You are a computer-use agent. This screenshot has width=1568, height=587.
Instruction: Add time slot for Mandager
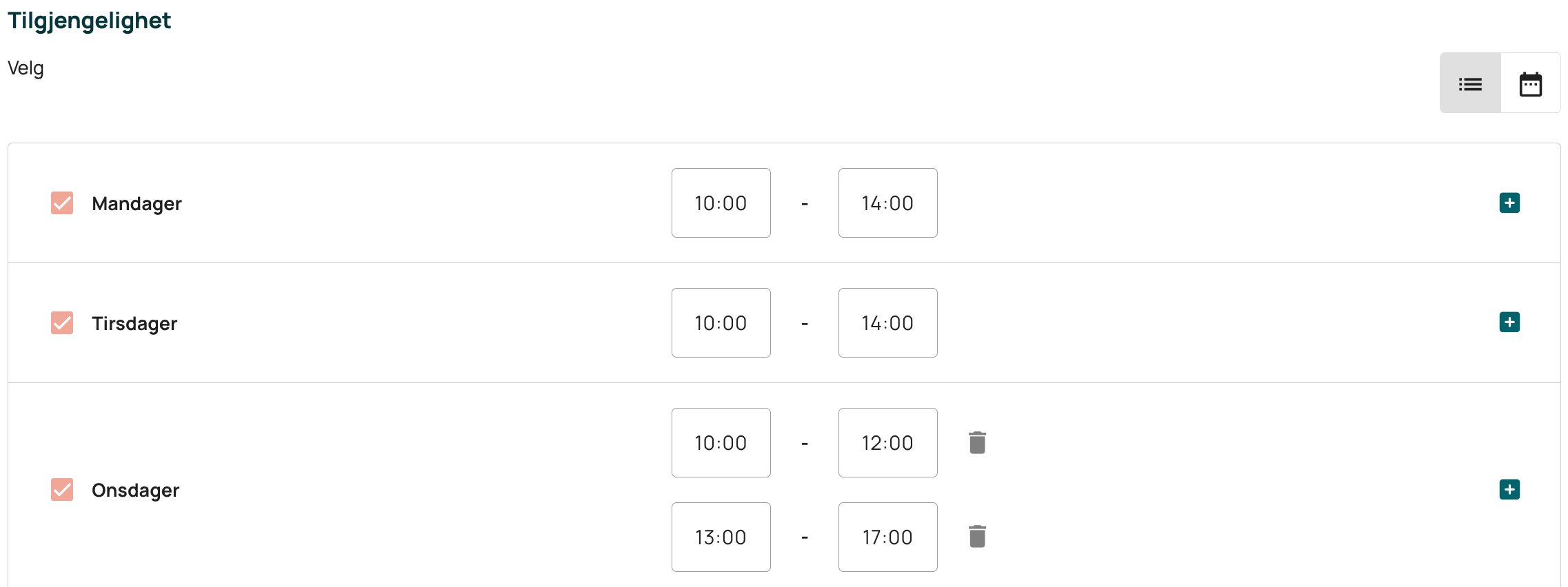click(1509, 203)
